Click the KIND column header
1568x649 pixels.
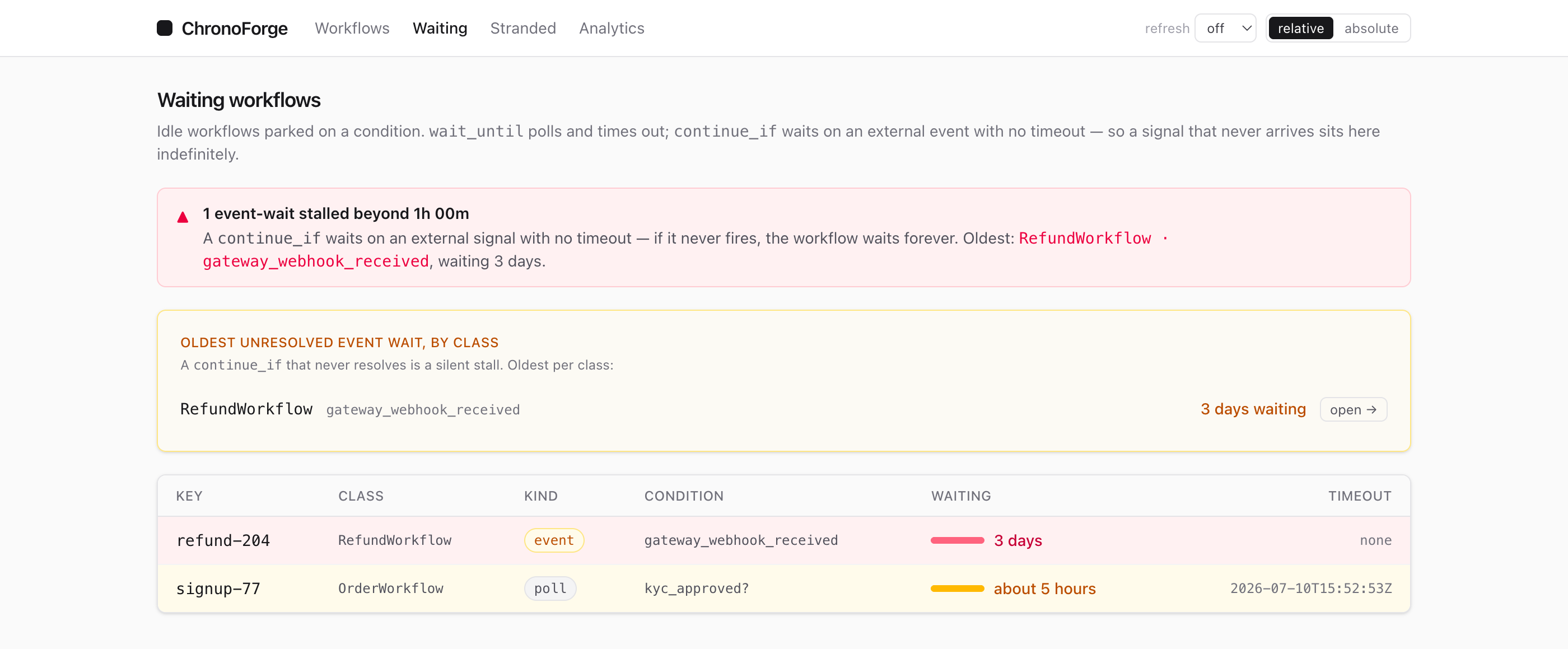point(540,496)
